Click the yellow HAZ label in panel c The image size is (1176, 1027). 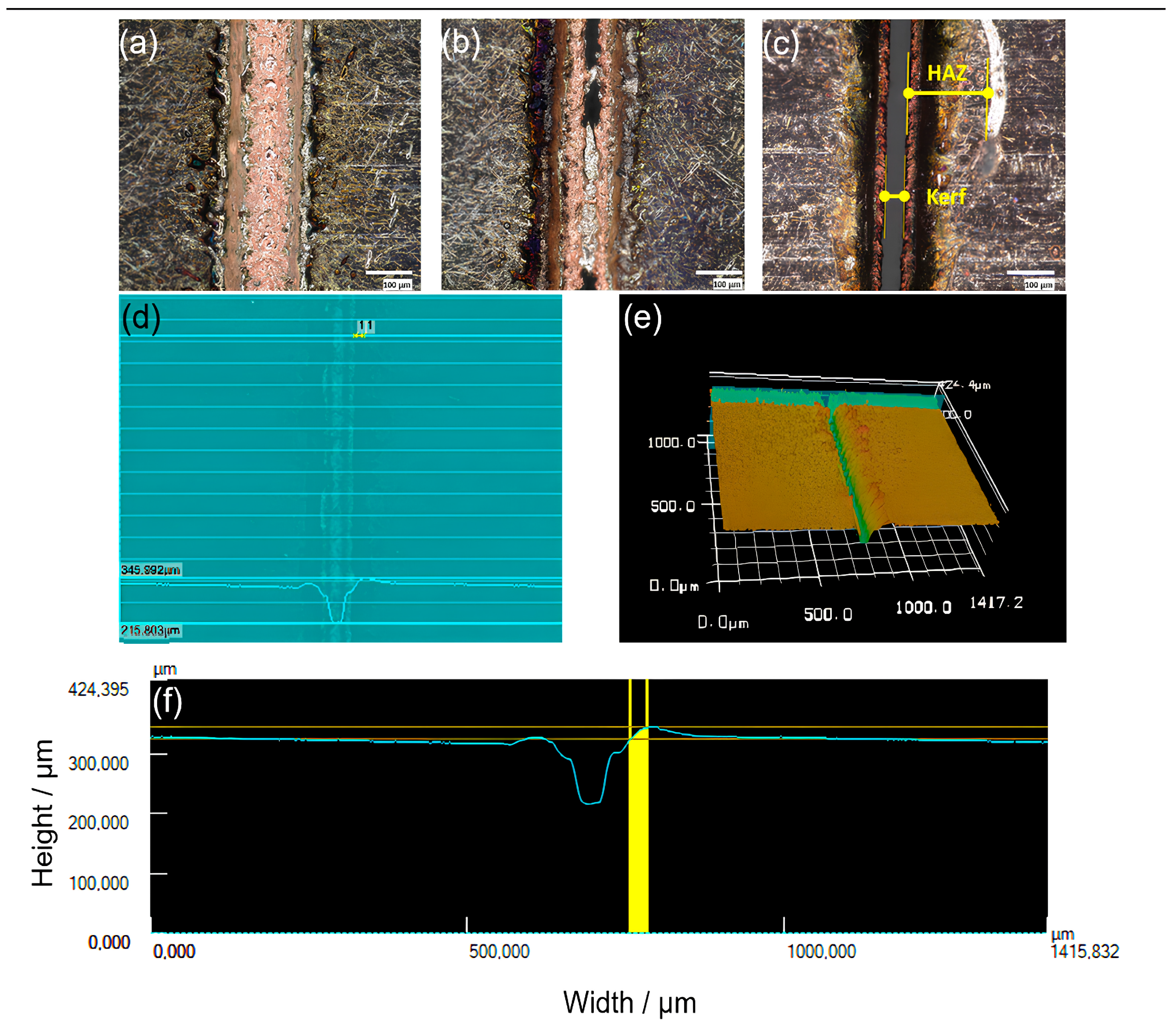pos(947,73)
